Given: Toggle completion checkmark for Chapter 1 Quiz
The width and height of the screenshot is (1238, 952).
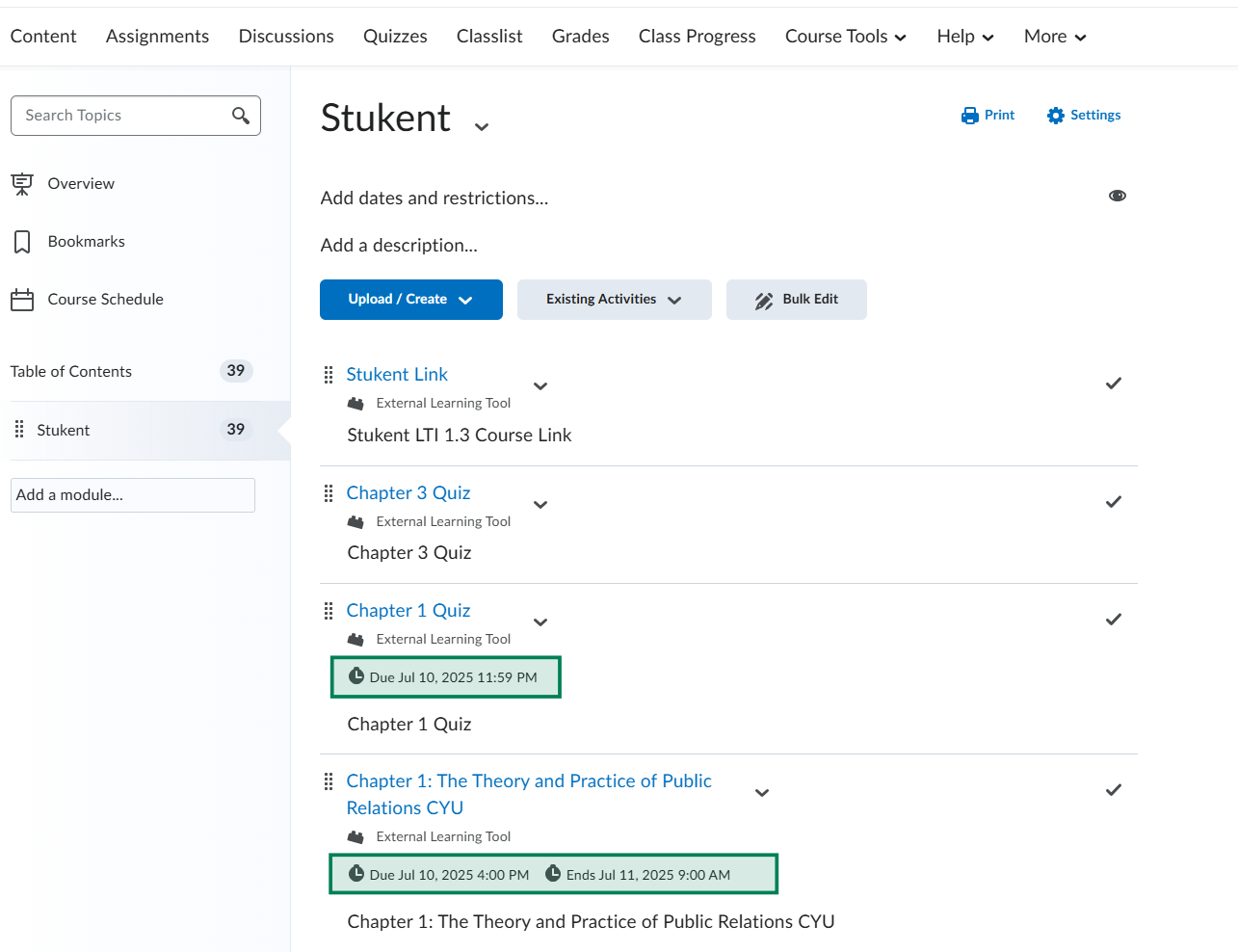Looking at the screenshot, I should coord(1113,620).
